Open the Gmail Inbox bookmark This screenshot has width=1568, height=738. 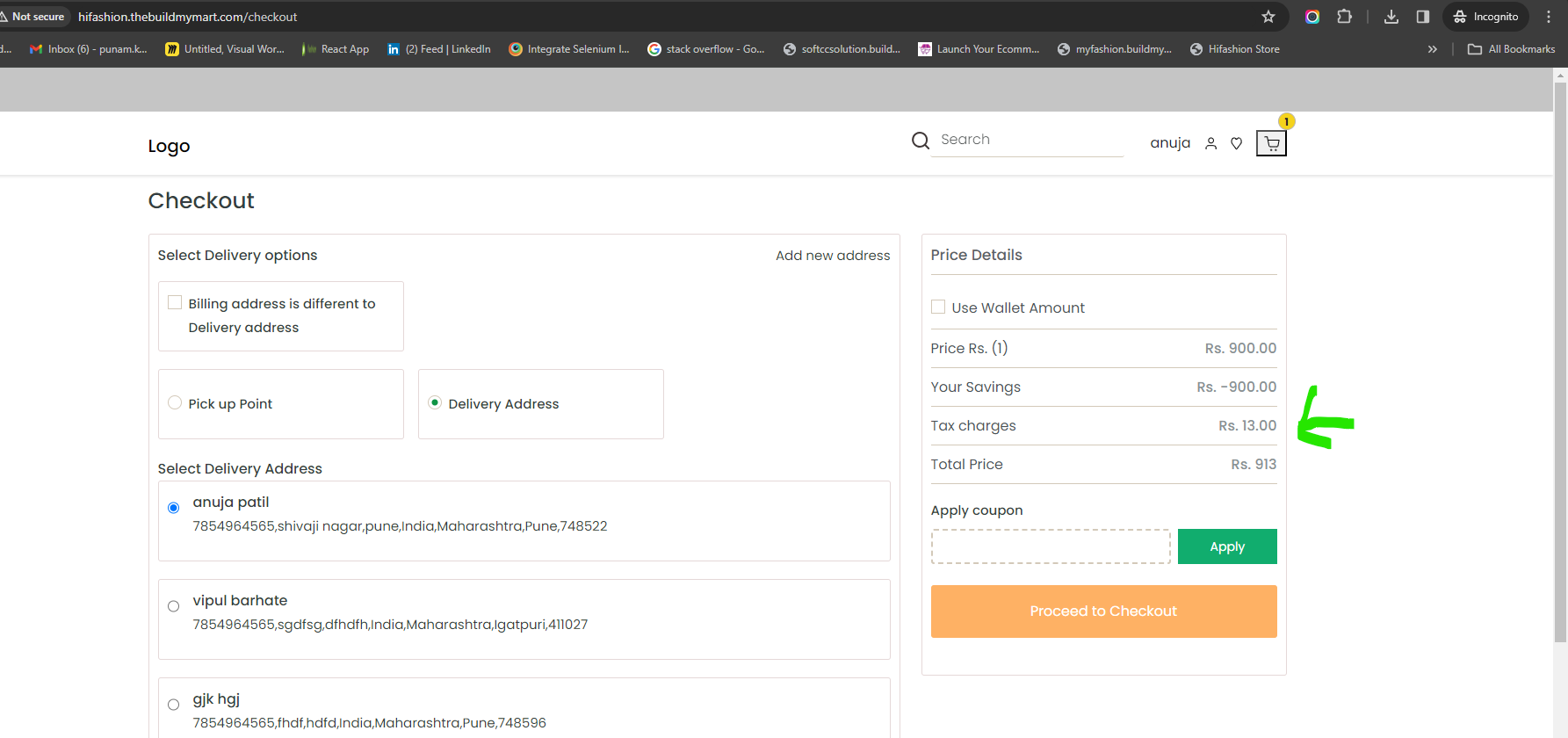[x=88, y=49]
